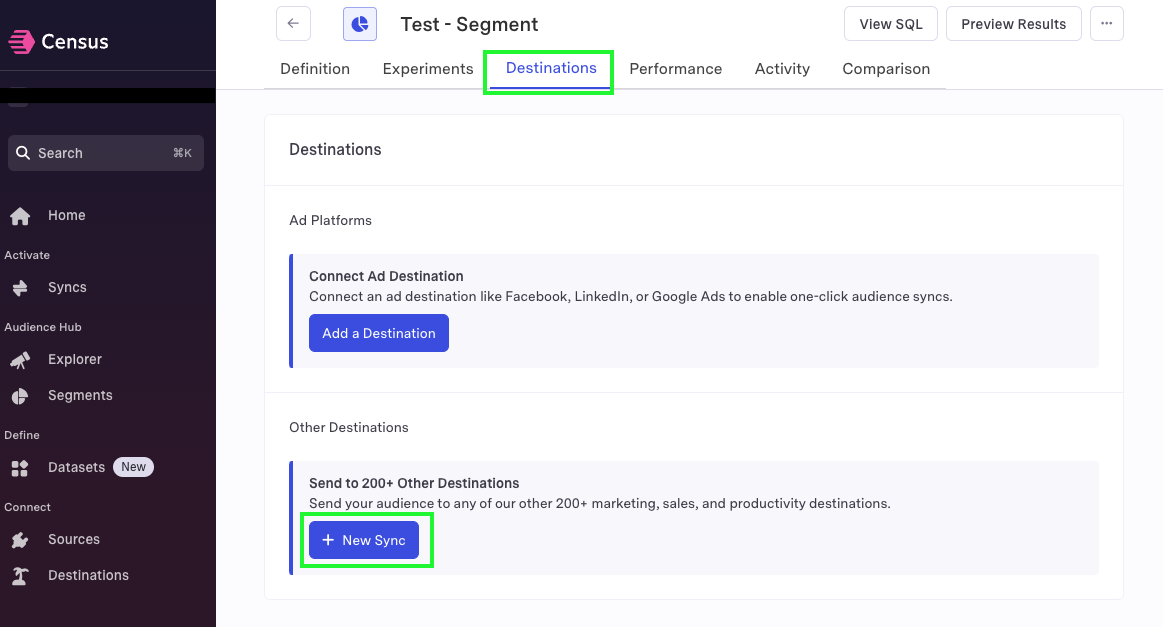Viewport: 1163px width, 627px height.
Task: Click the Census logo icon
Action: 21,42
